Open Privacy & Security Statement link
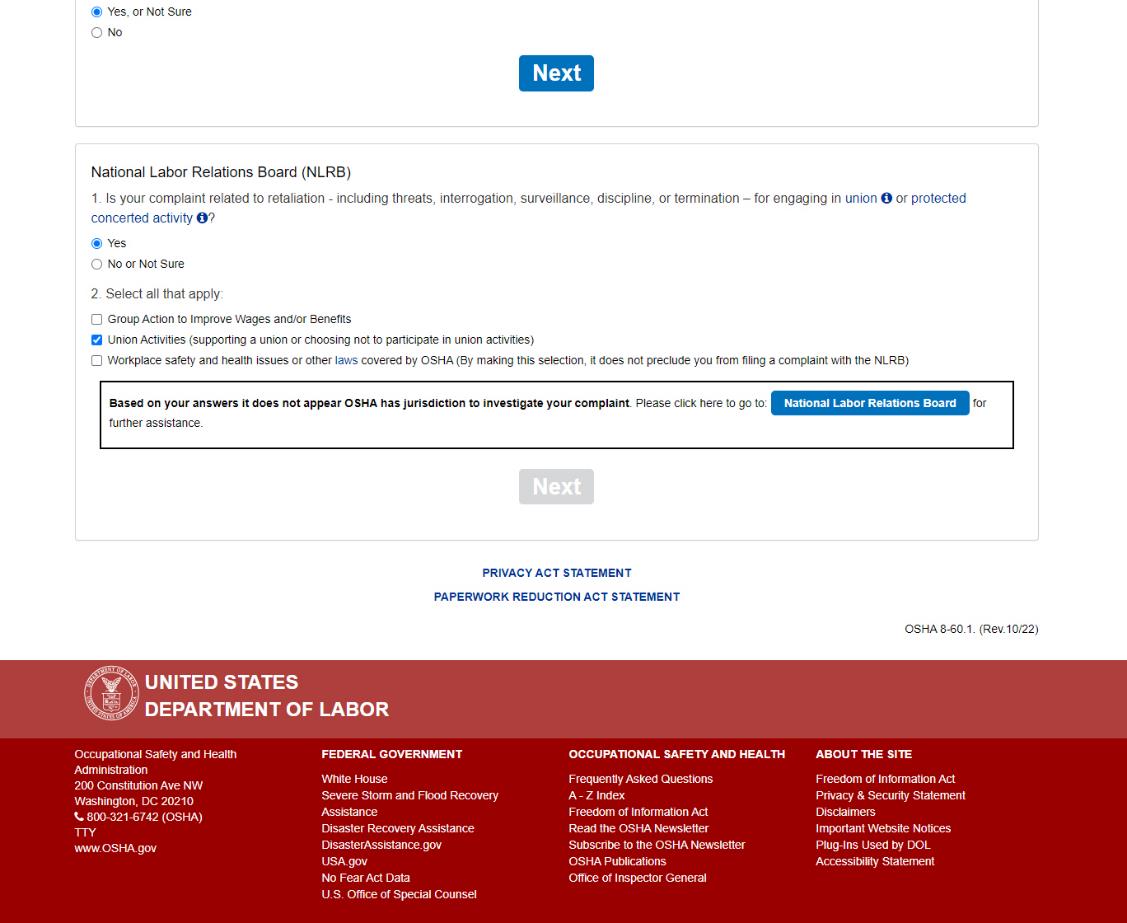This screenshot has width=1127, height=923. 890,796
